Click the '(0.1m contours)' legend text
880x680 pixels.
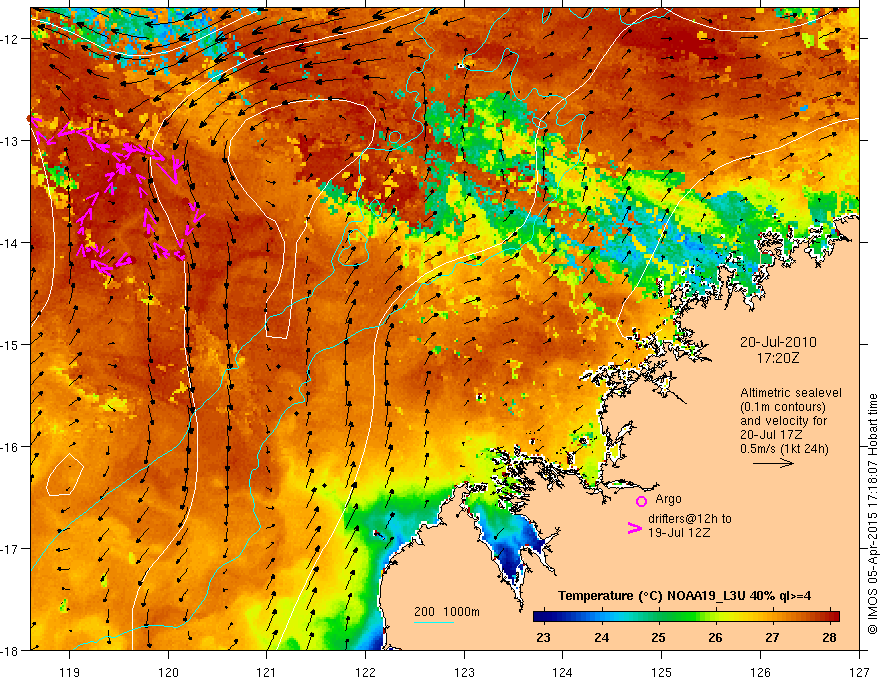pos(783,407)
